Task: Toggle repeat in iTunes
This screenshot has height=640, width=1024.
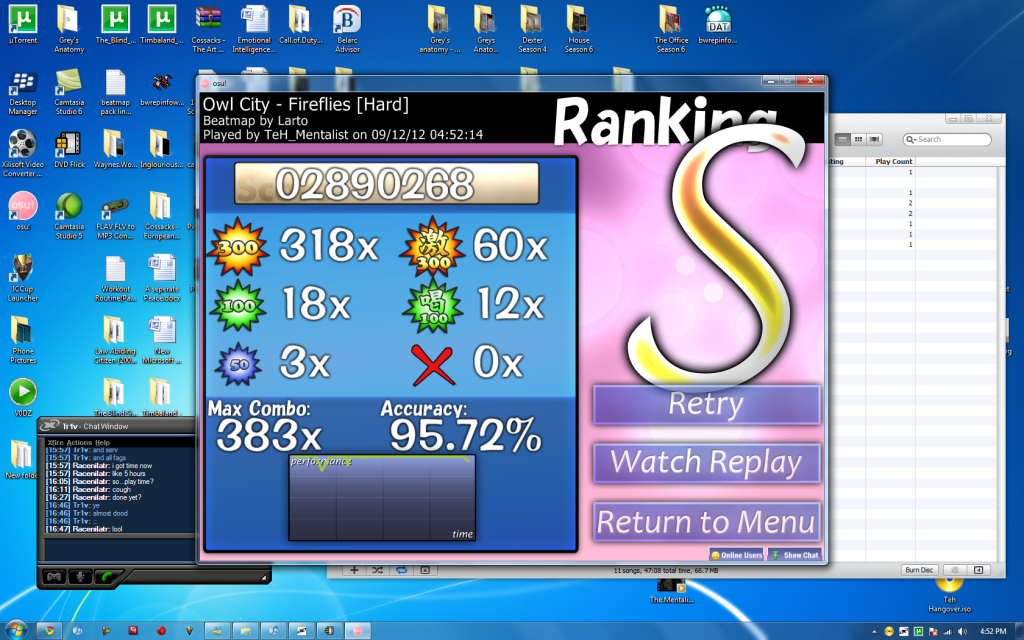Action: pos(401,570)
